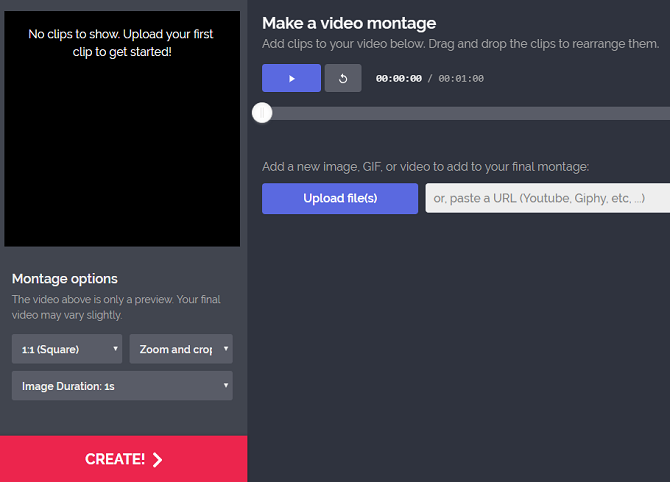The width and height of the screenshot is (670, 482).
Task: Click the arrow on the Image Duration dropdown
Action: point(226,385)
